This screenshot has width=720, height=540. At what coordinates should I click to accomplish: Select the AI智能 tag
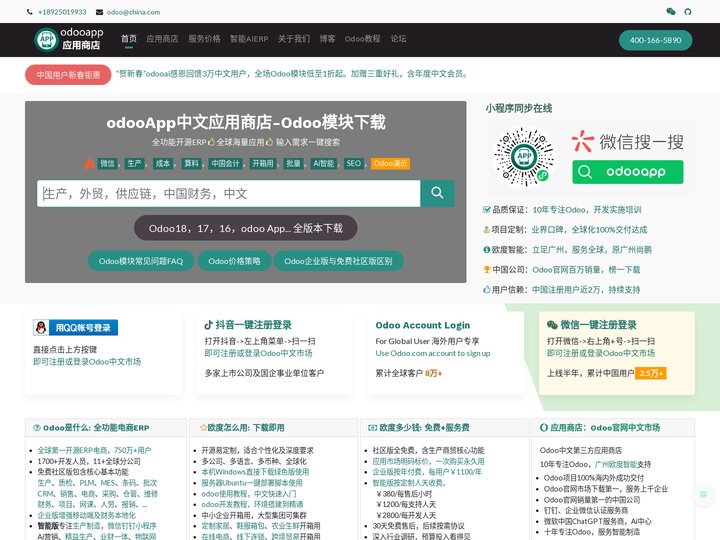324,163
